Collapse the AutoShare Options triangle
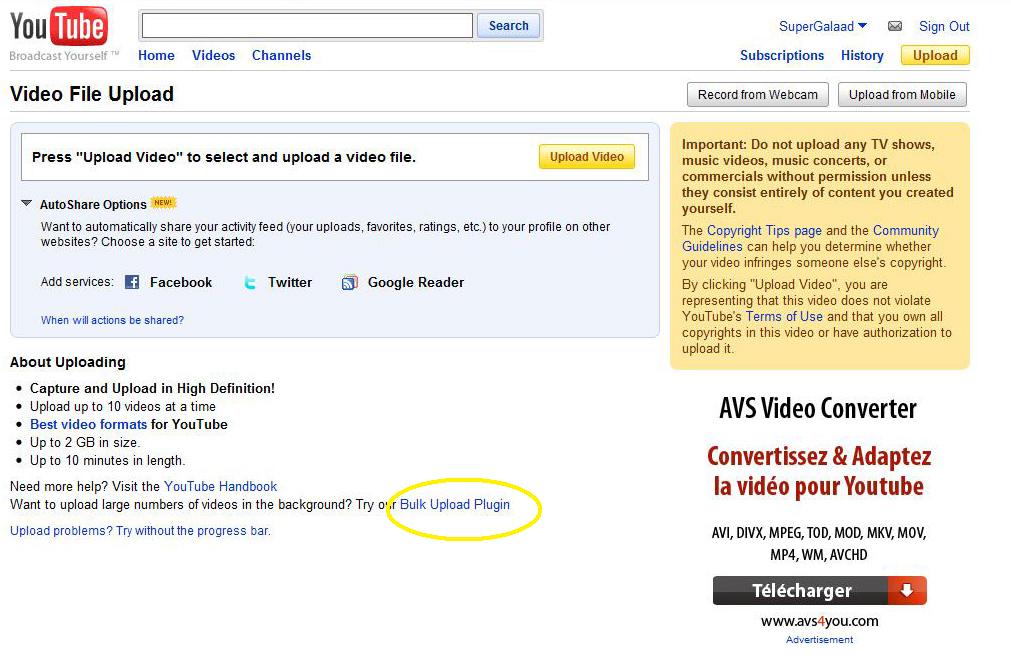 pyautogui.click(x=26, y=203)
